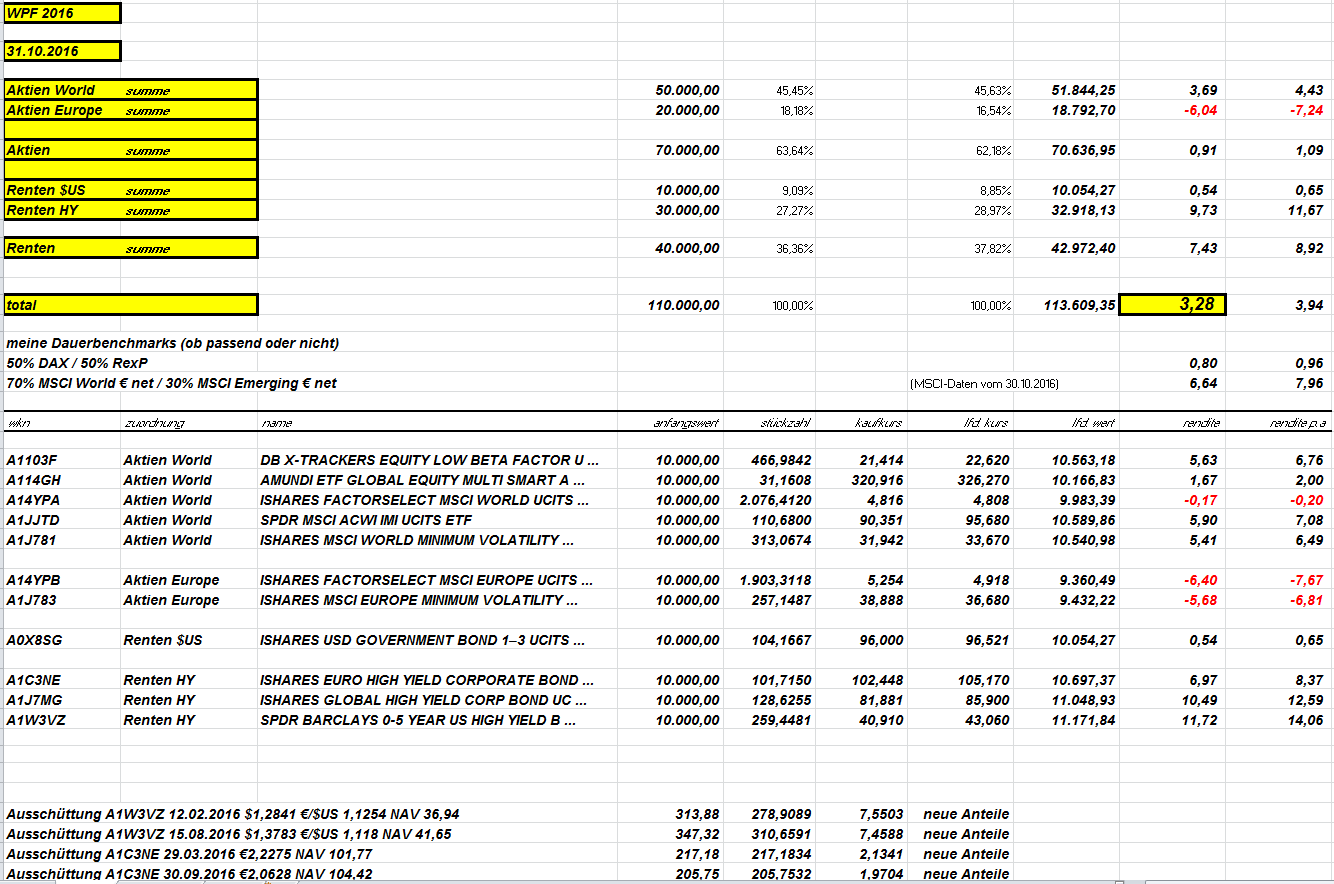Click the wkn column header
Viewport: 1334px width, 884px height.
pos(18,423)
